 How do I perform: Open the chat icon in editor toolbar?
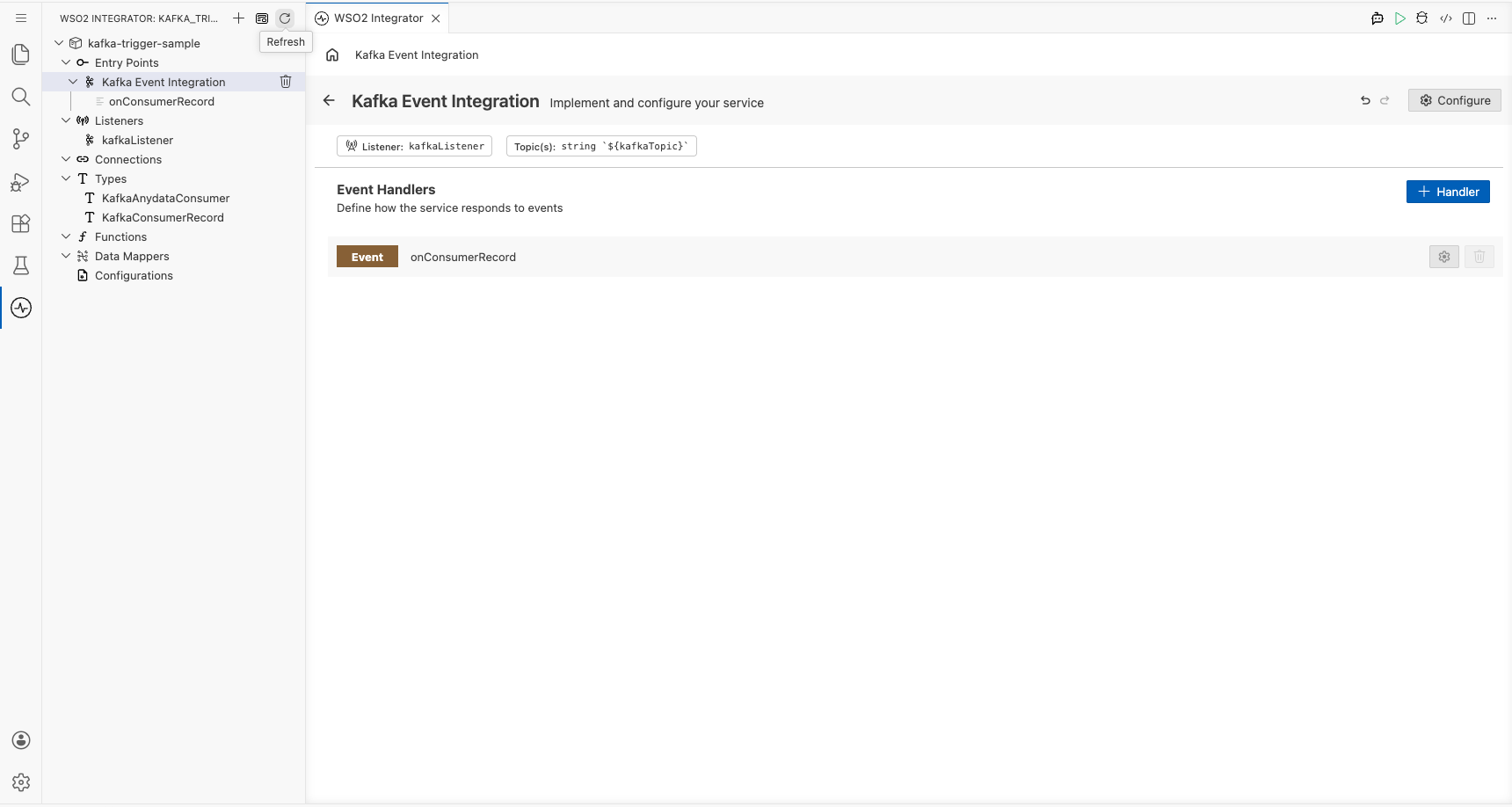click(x=1378, y=18)
